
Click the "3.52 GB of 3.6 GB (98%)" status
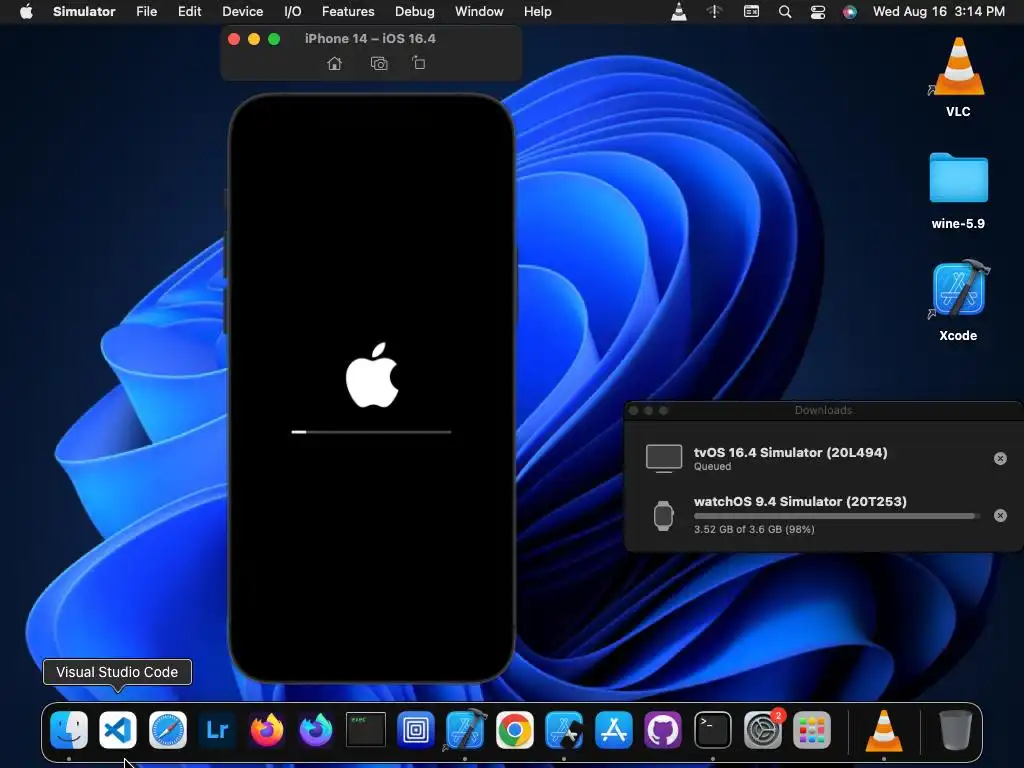tap(754, 529)
